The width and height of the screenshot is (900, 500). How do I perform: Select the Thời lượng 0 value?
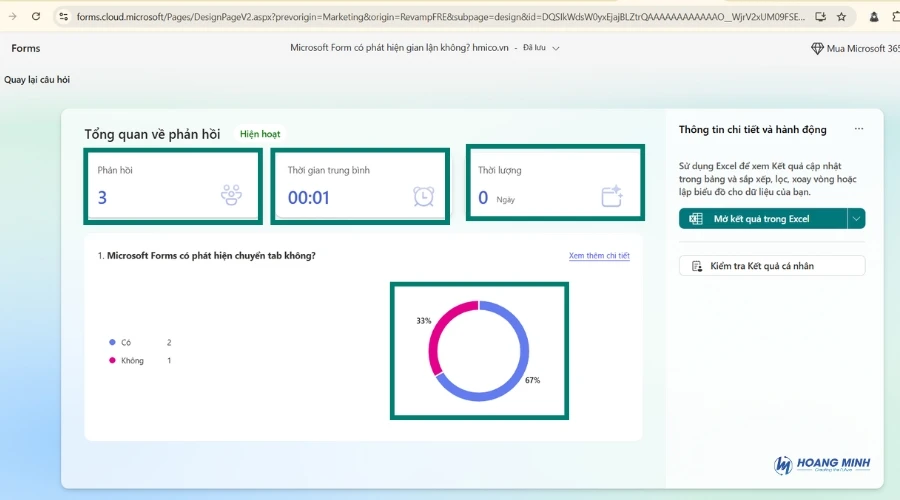pos(483,197)
